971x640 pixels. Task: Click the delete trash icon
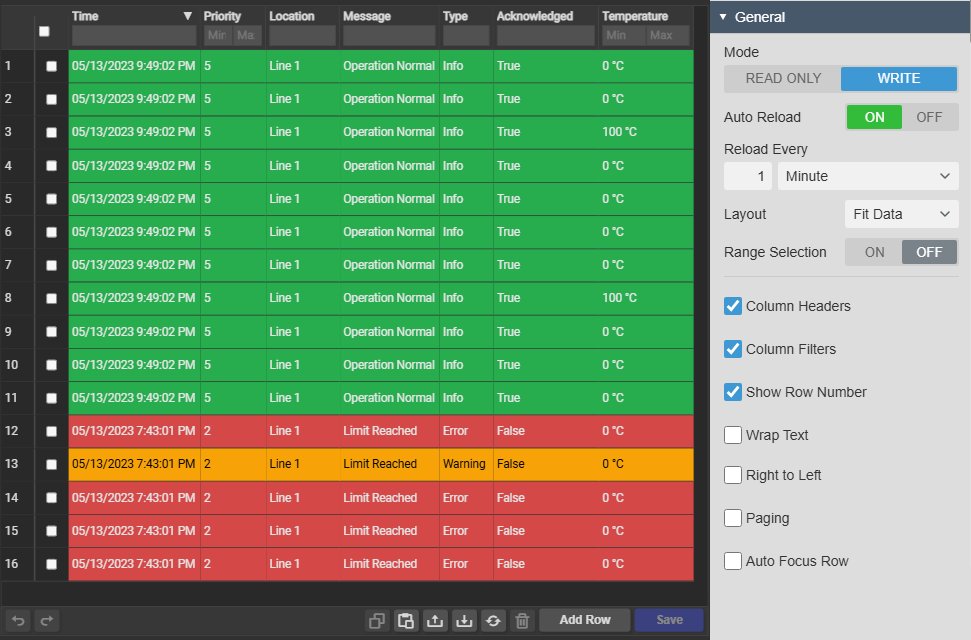pos(522,620)
